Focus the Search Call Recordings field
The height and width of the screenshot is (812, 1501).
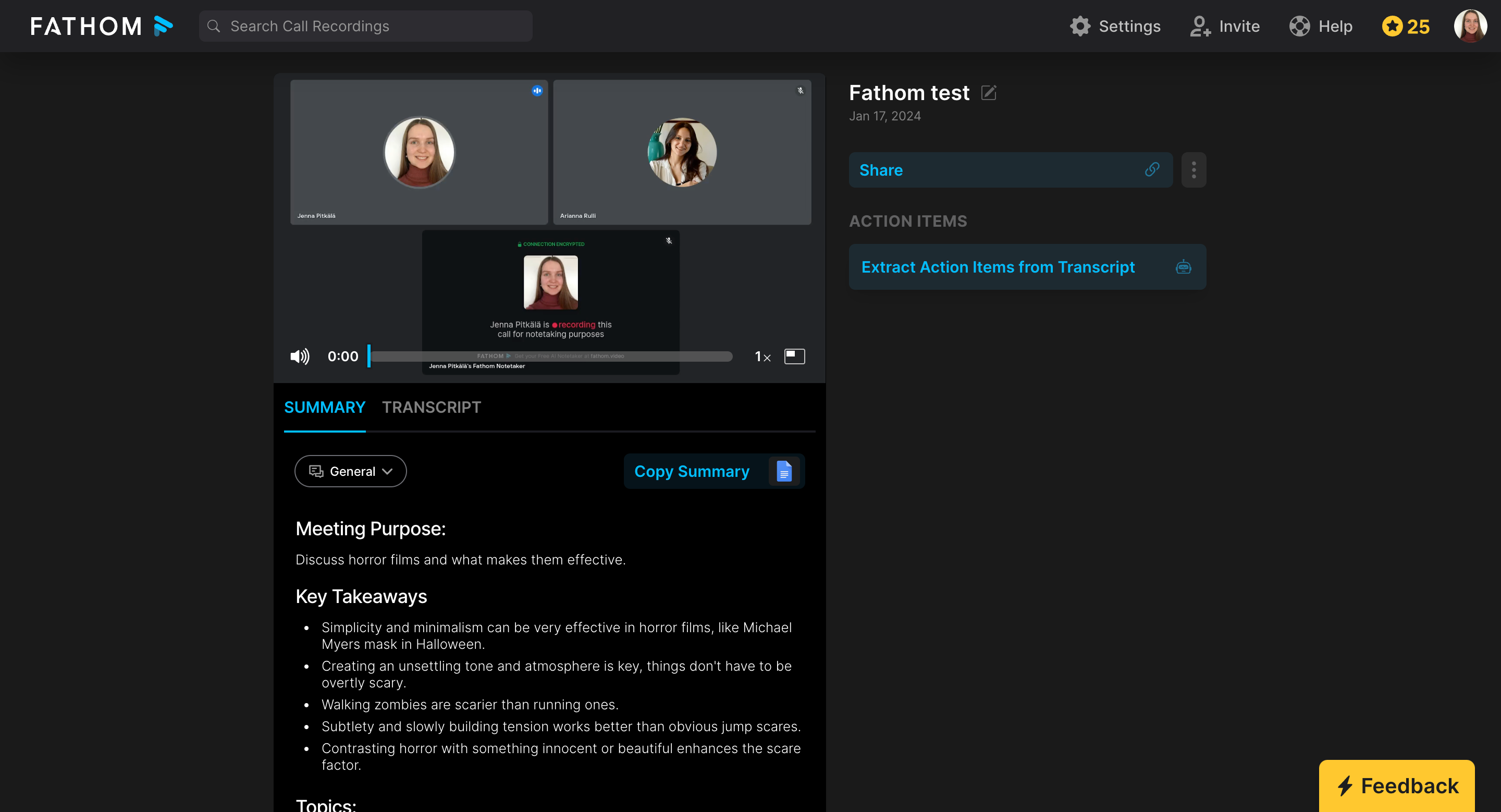[365, 26]
